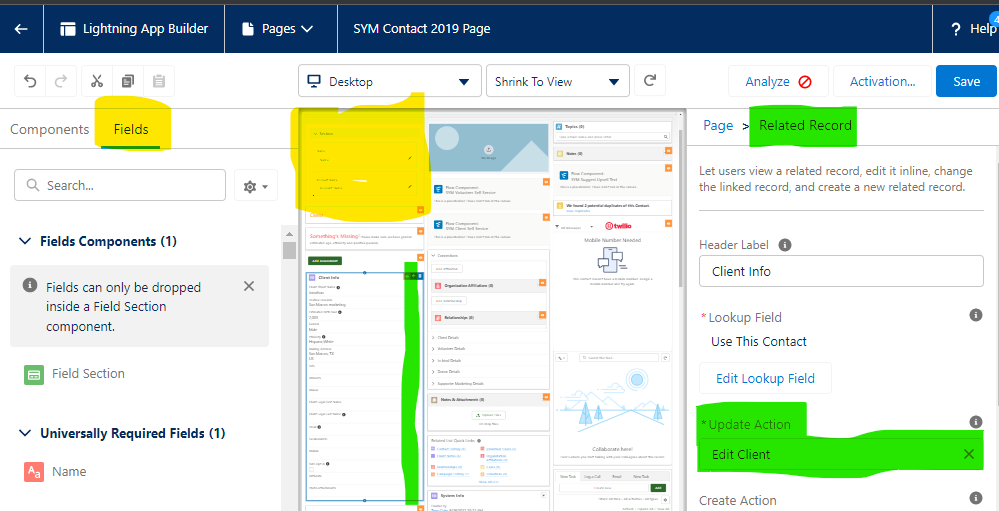Toggle the Sum opt in checkbox
Image resolution: width=999 pixels, height=511 pixels.
[x=311, y=470]
